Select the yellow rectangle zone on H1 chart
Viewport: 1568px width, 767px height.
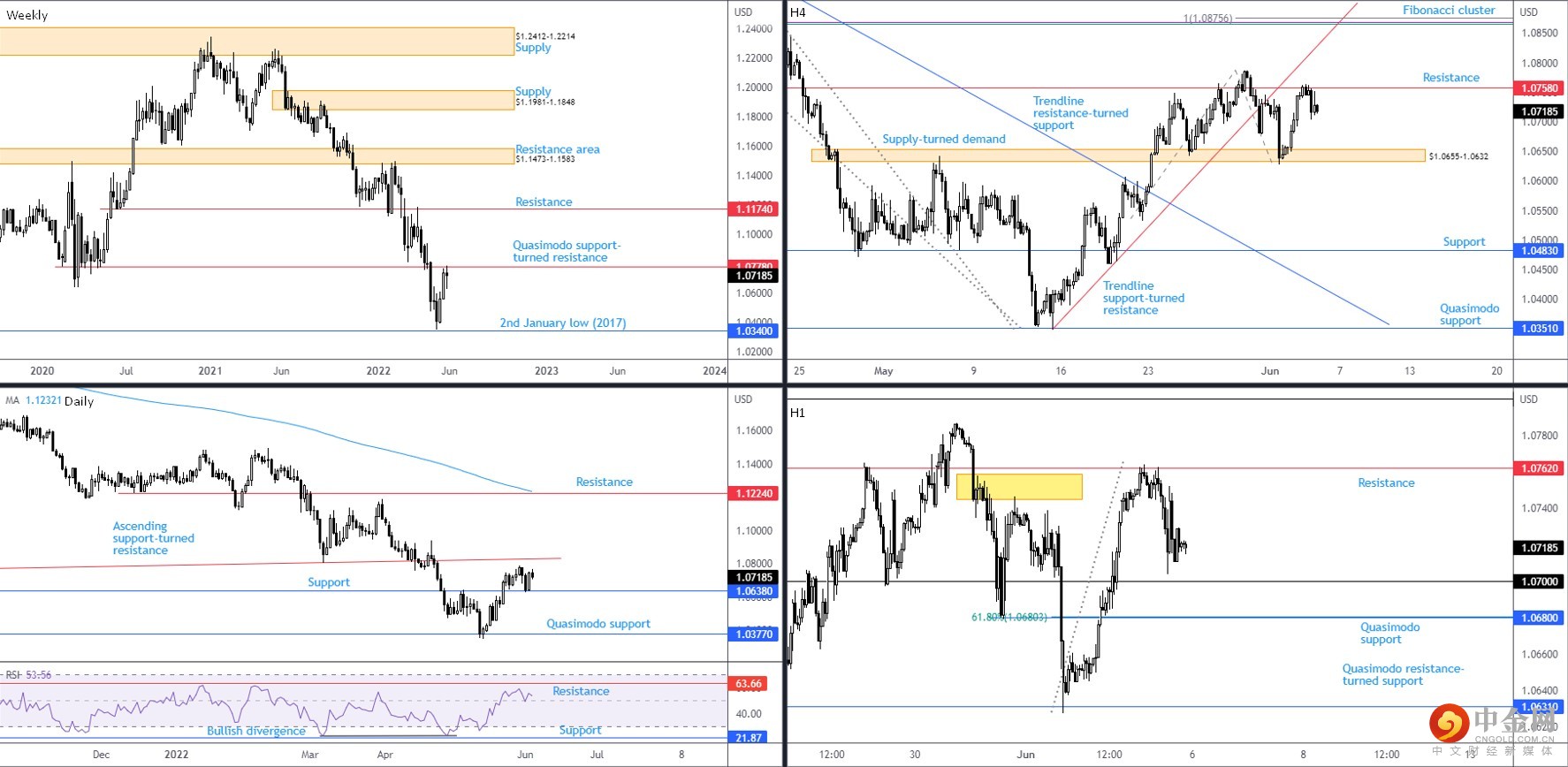pyautogui.click(x=1019, y=487)
